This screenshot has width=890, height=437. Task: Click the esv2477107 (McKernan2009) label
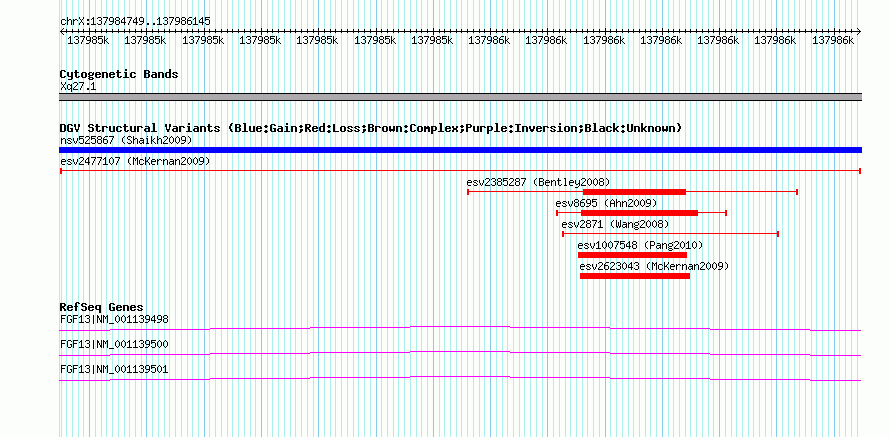(135, 162)
